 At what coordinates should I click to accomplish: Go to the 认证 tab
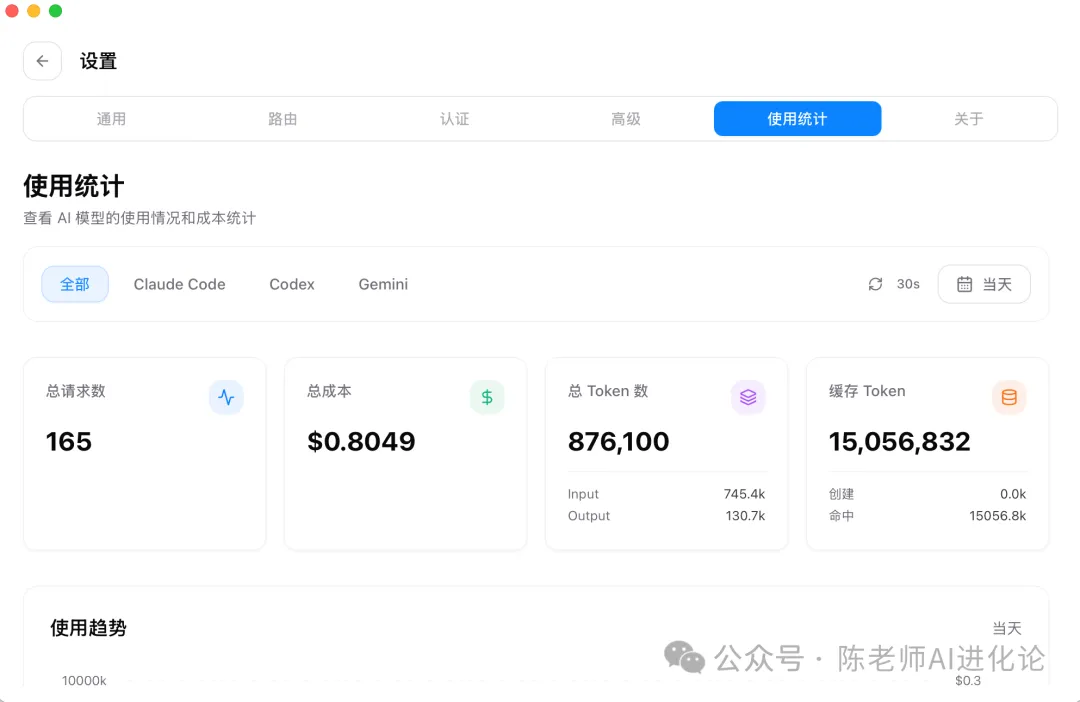tap(454, 119)
